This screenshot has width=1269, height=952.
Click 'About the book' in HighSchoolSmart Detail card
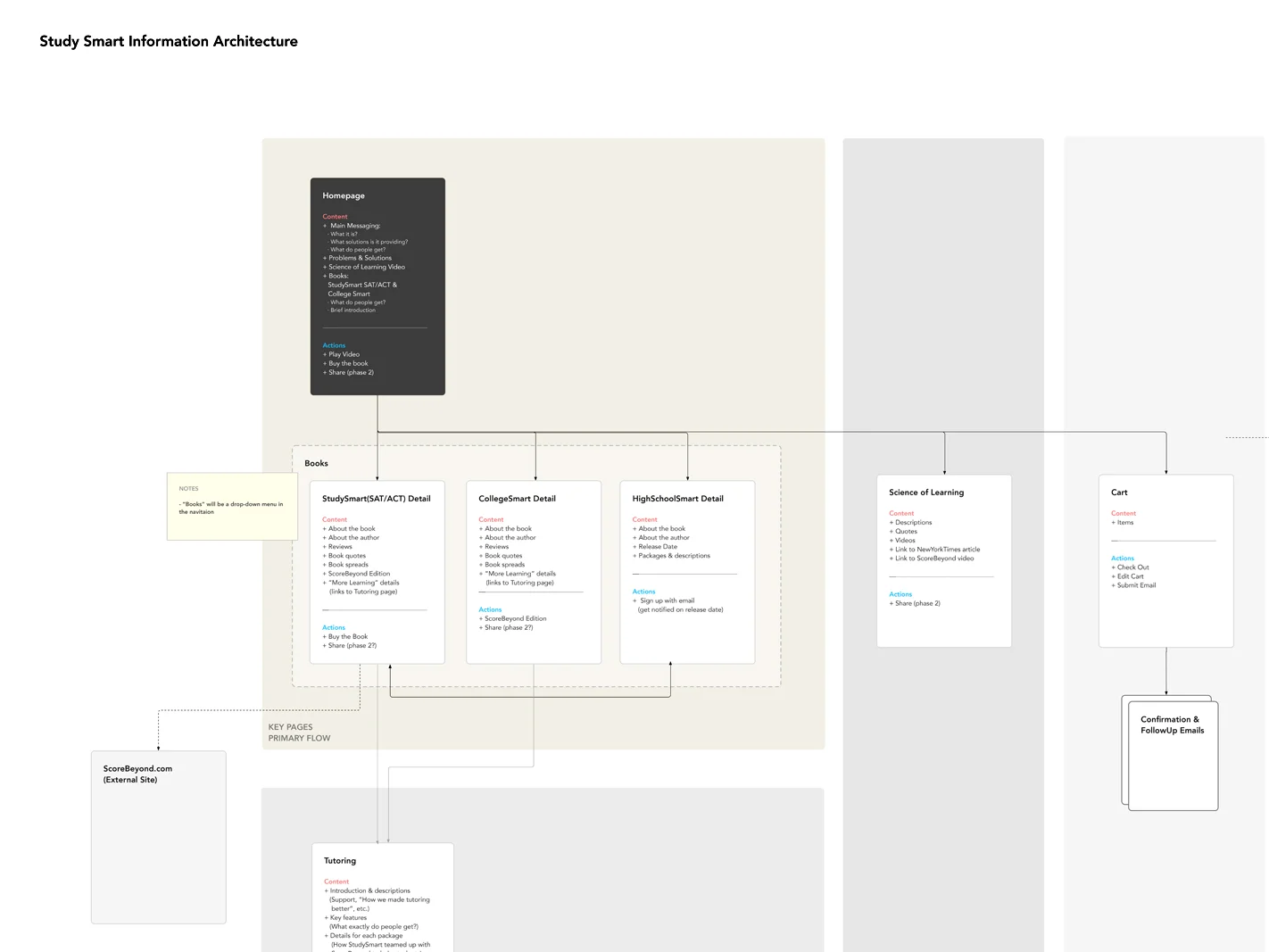click(662, 529)
